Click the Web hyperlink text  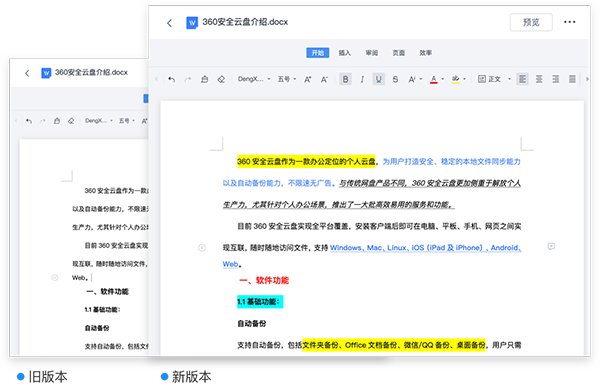[x=230, y=264]
